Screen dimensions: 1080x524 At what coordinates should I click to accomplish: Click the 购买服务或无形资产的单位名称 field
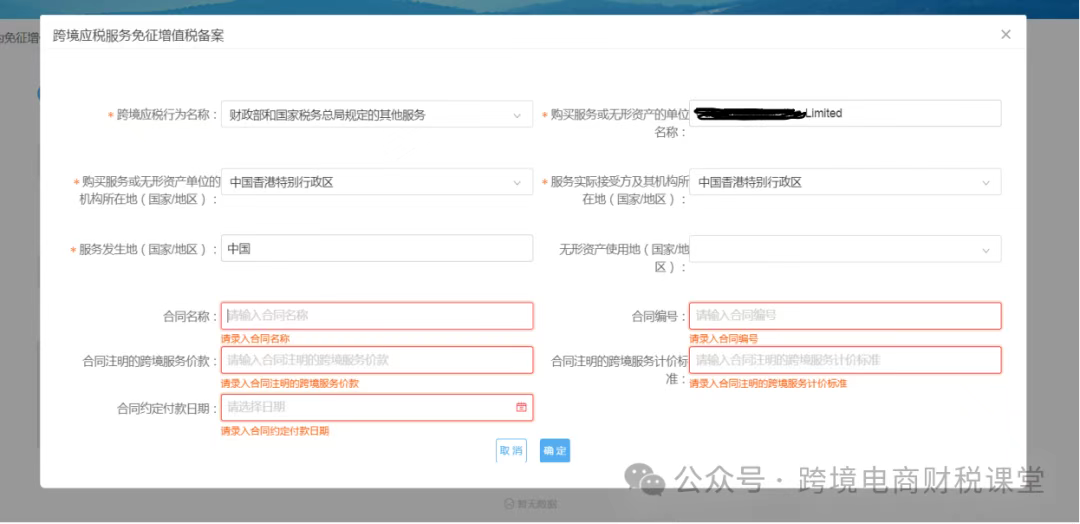pyautogui.click(x=845, y=114)
